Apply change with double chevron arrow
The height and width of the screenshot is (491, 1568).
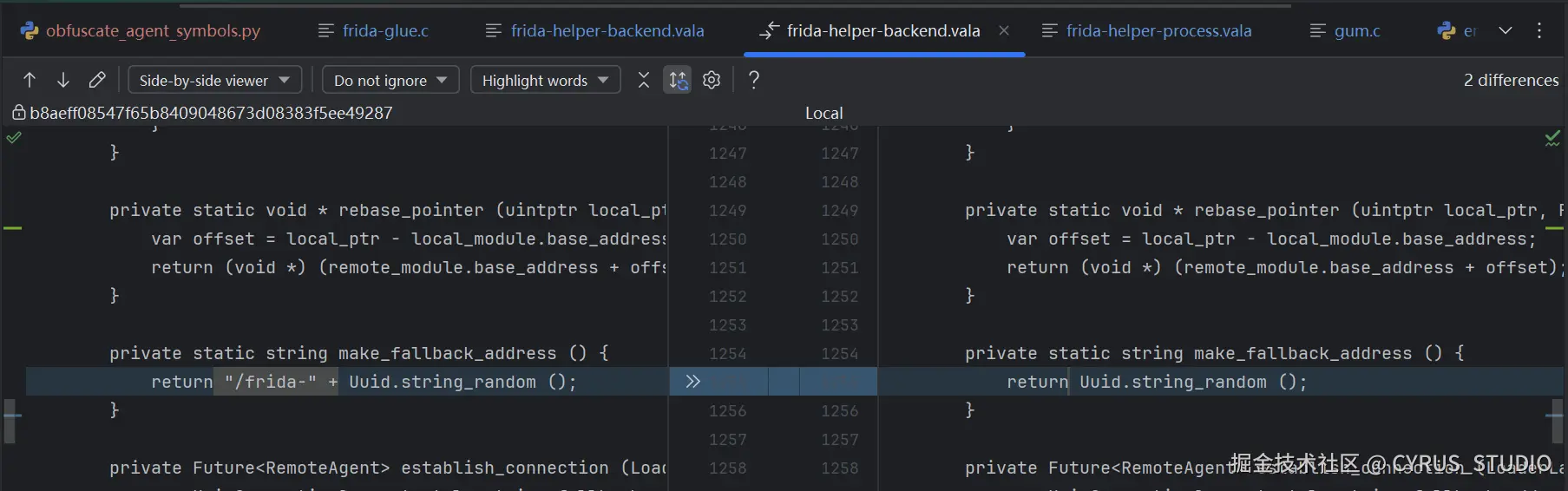click(692, 382)
